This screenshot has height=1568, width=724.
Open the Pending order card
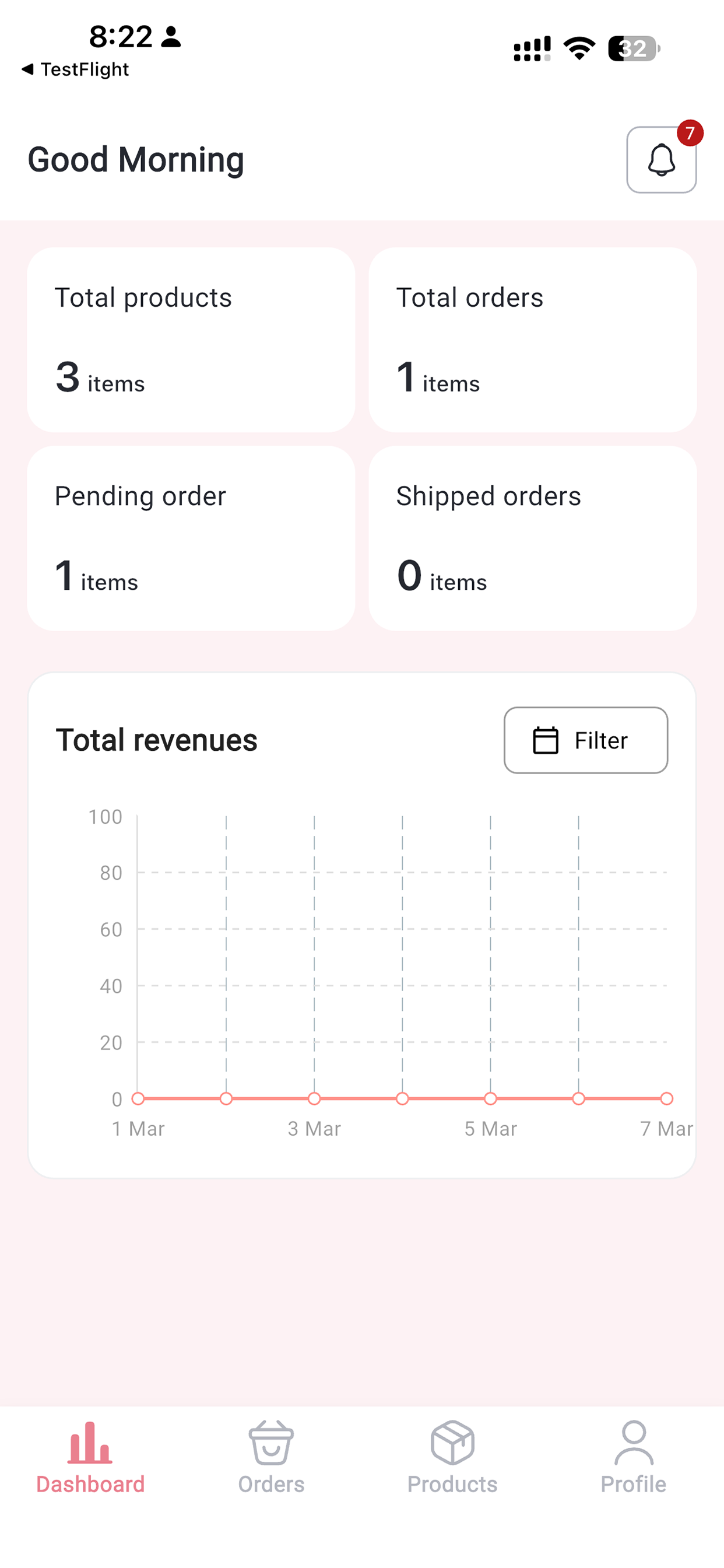click(x=191, y=538)
